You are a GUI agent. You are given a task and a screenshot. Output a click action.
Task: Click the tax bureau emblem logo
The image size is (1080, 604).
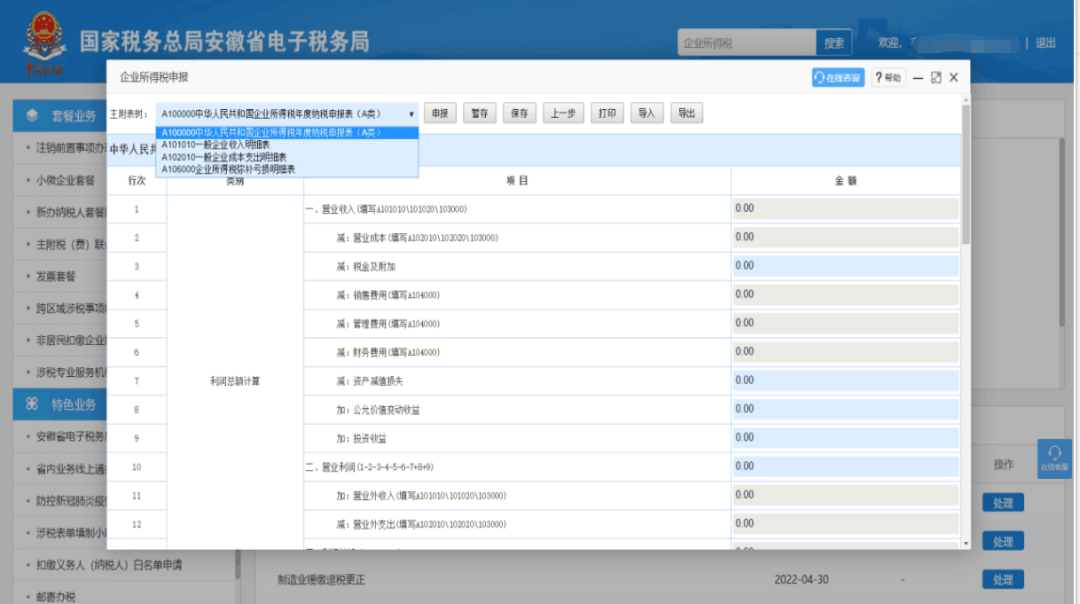(x=45, y=43)
